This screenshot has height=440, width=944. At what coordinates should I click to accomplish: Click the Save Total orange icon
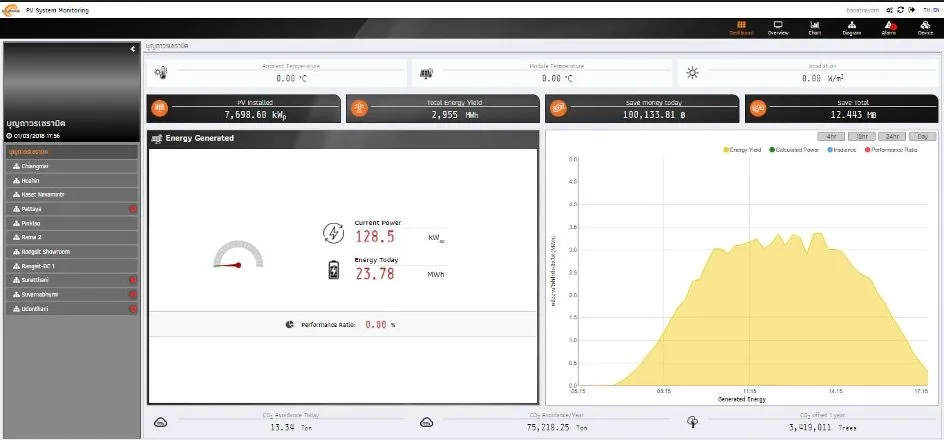(x=758, y=108)
